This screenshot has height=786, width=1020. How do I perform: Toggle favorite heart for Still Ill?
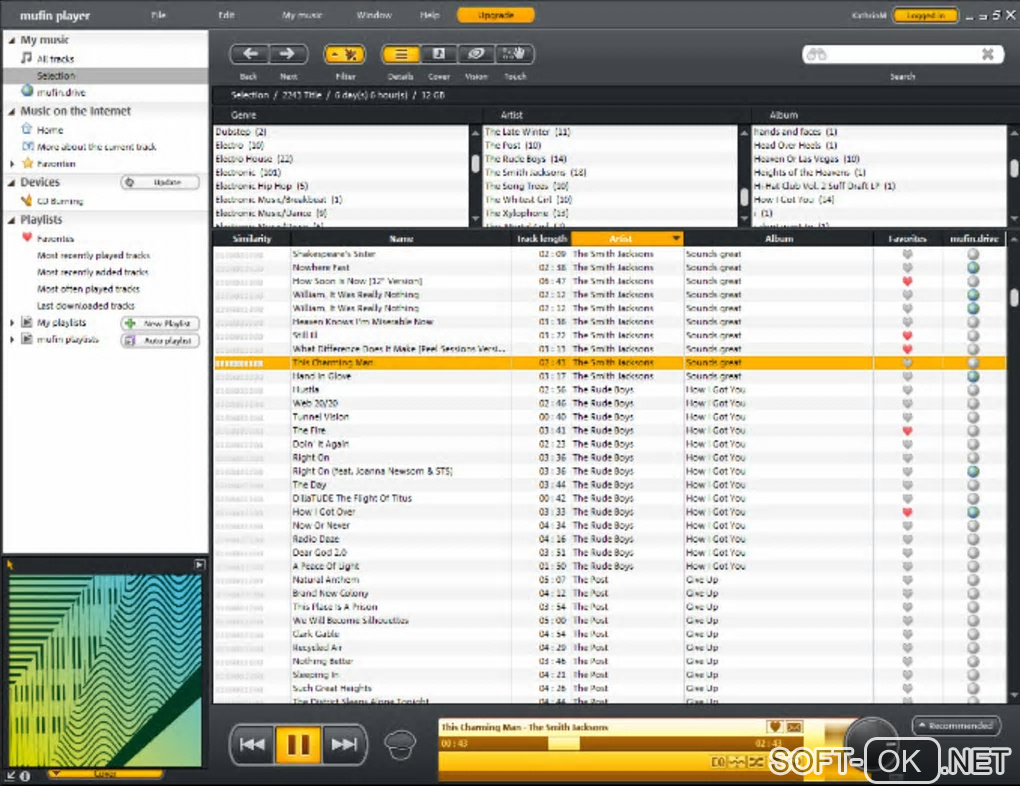(907, 335)
